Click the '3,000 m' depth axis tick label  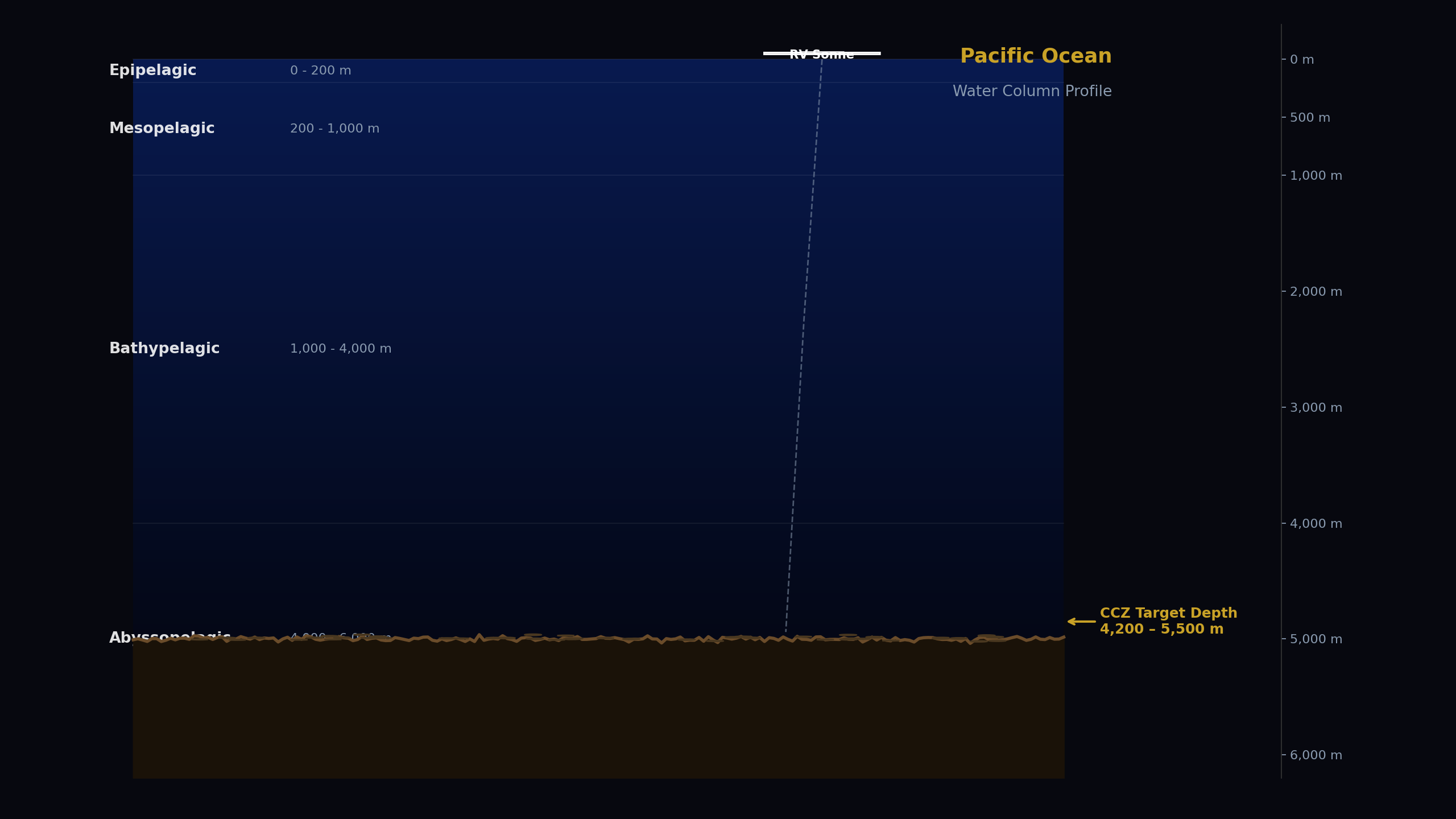pyautogui.click(x=1316, y=408)
